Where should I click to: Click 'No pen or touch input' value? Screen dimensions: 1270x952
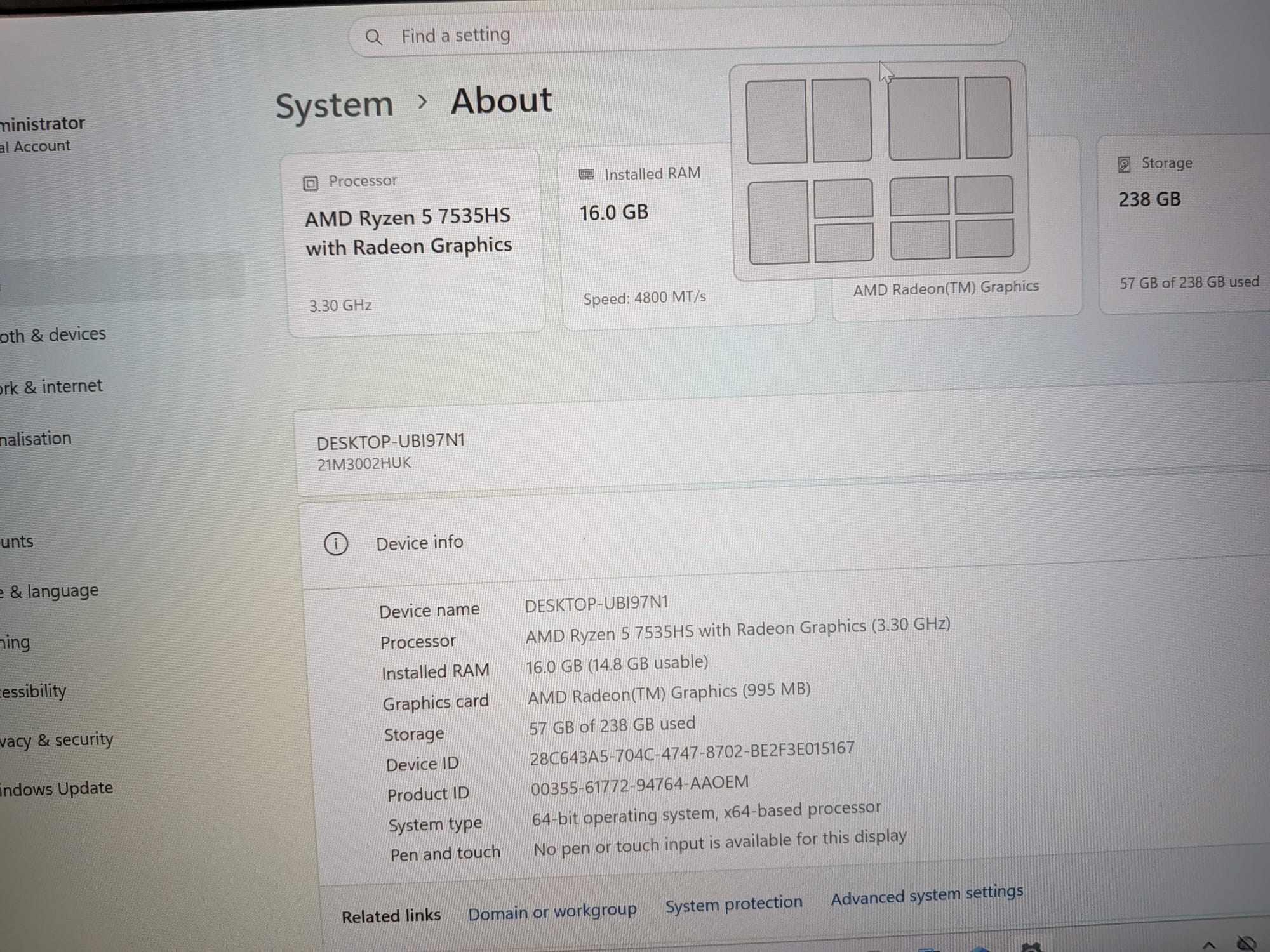tap(720, 842)
